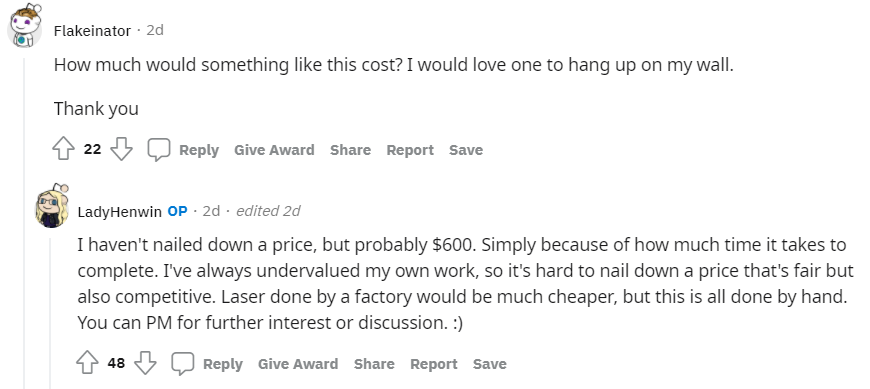Downvote LadyHenwin's reply
The width and height of the screenshot is (870, 389).
pos(145,363)
